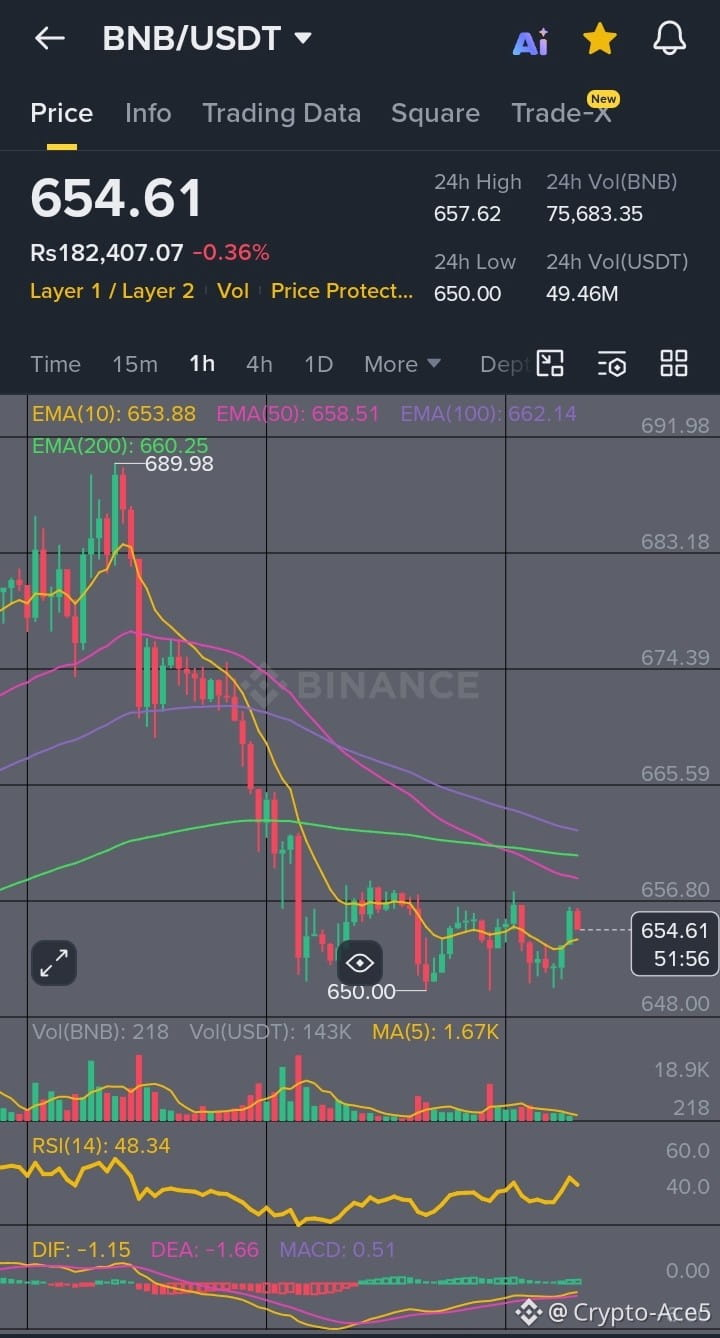720x1338 pixels.
Task: Open price alert bell icon
Action: point(669,39)
